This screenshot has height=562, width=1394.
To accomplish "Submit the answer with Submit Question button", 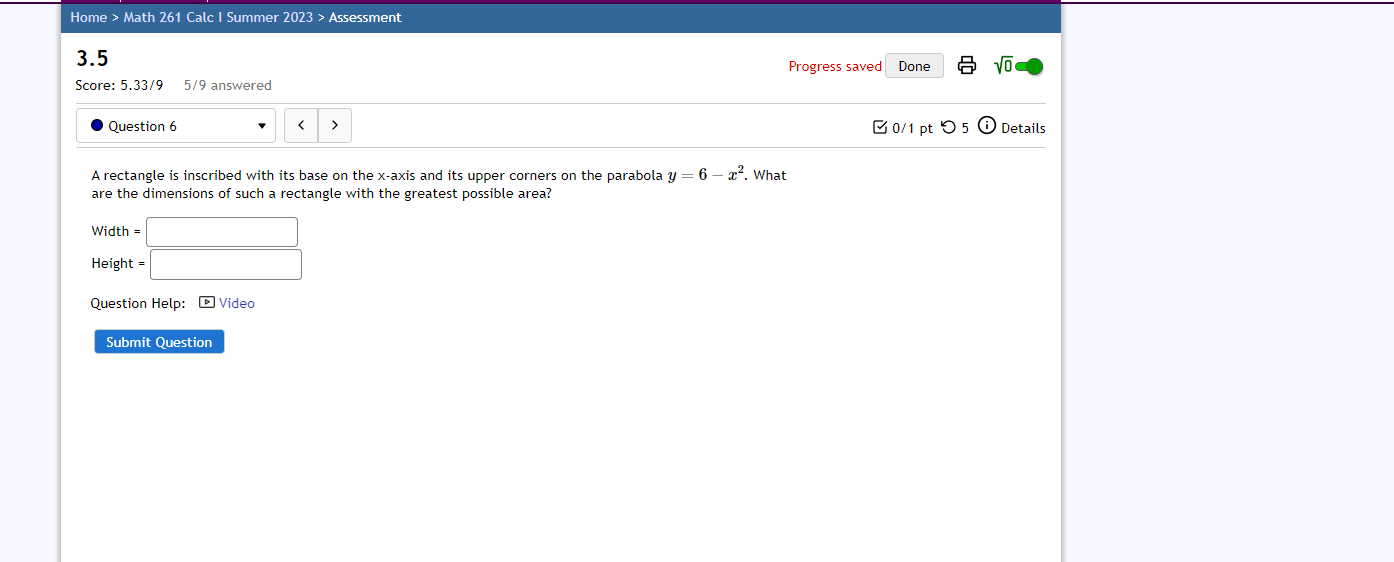I will point(159,342).
